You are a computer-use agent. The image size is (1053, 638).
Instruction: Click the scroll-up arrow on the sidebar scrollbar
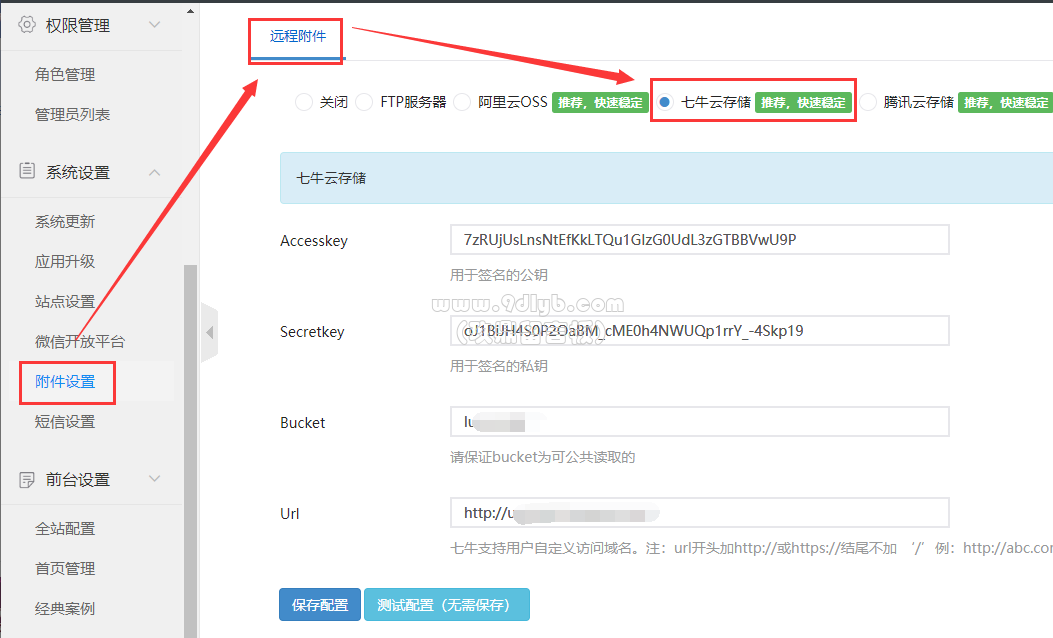click(x=191, y=11)
